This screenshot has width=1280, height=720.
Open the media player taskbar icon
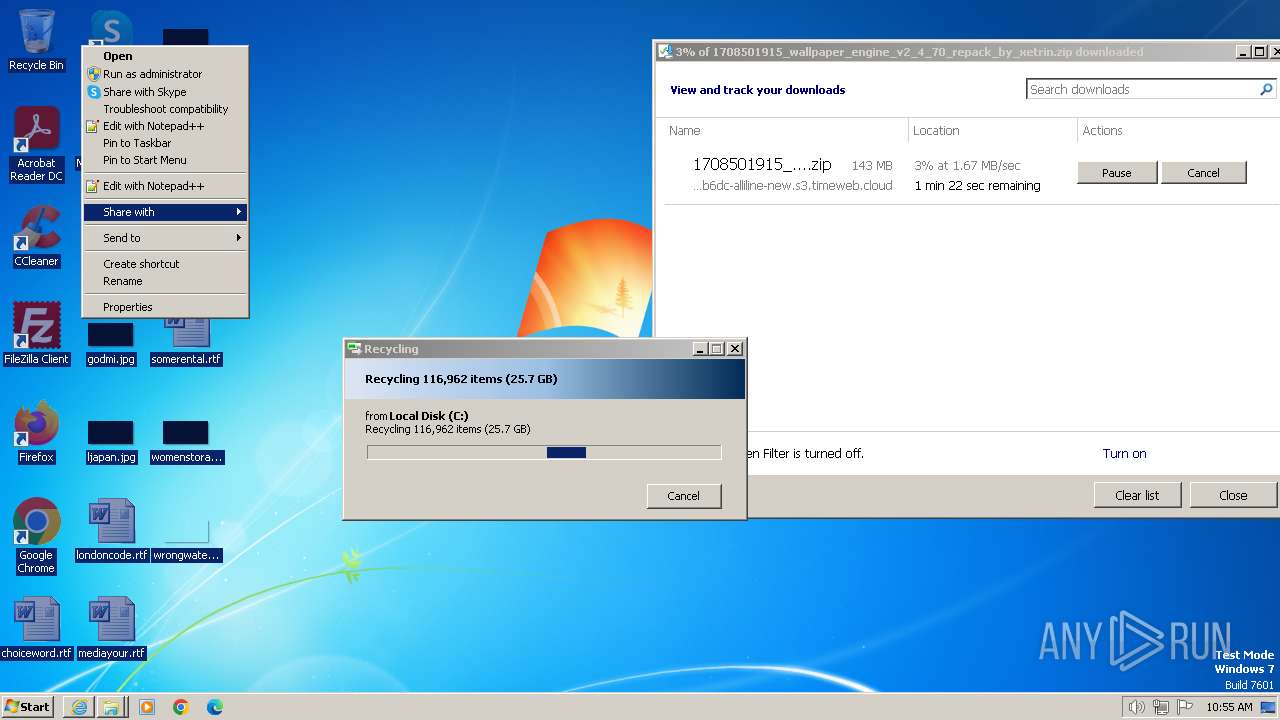(x=147, y=707)
